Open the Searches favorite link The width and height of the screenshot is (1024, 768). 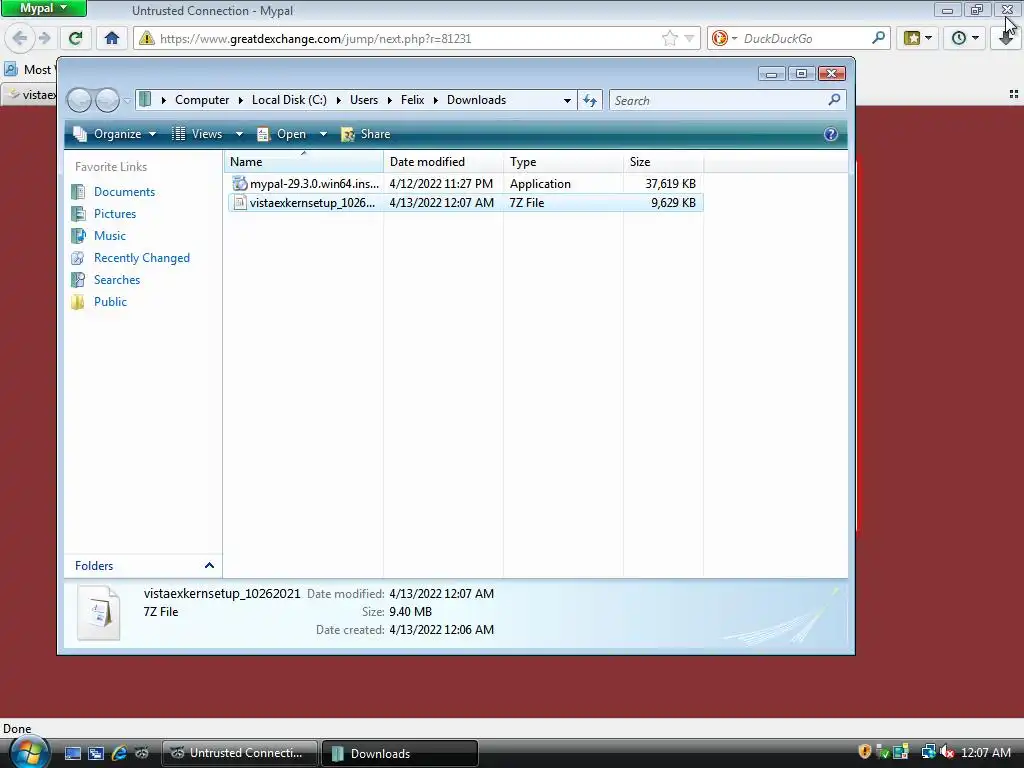[x=117, y=280]
